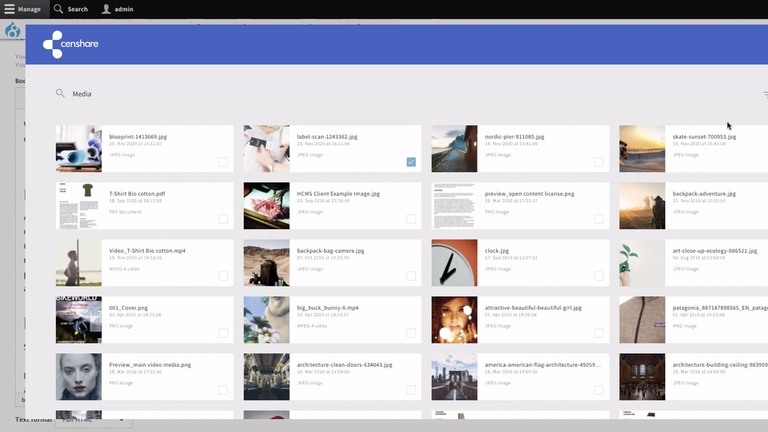Open the art-close-up-ecology-886521.jpg plant thumbnail
The width and height of the screenshot is (768, 432).
coord(642,263)
